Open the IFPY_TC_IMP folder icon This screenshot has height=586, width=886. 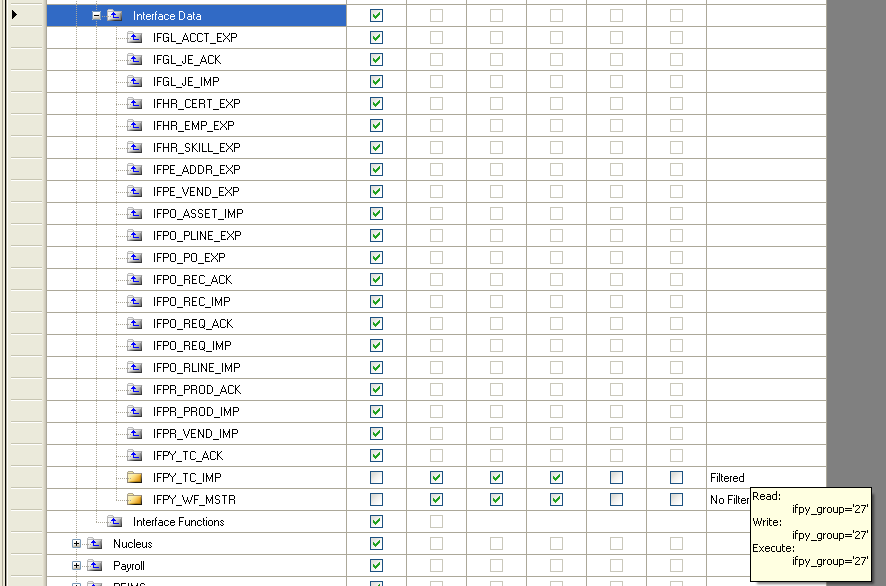[134, 477]
